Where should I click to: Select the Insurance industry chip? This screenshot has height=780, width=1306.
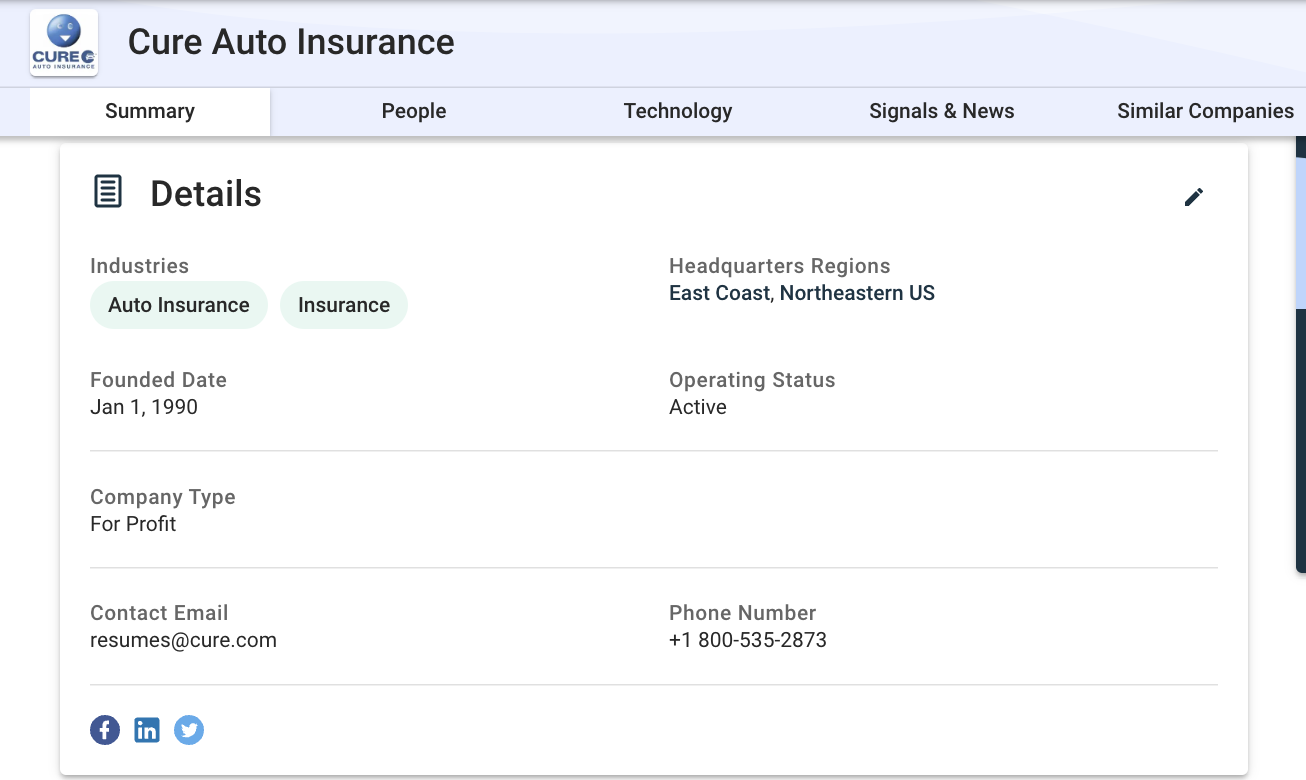(344, 305)
